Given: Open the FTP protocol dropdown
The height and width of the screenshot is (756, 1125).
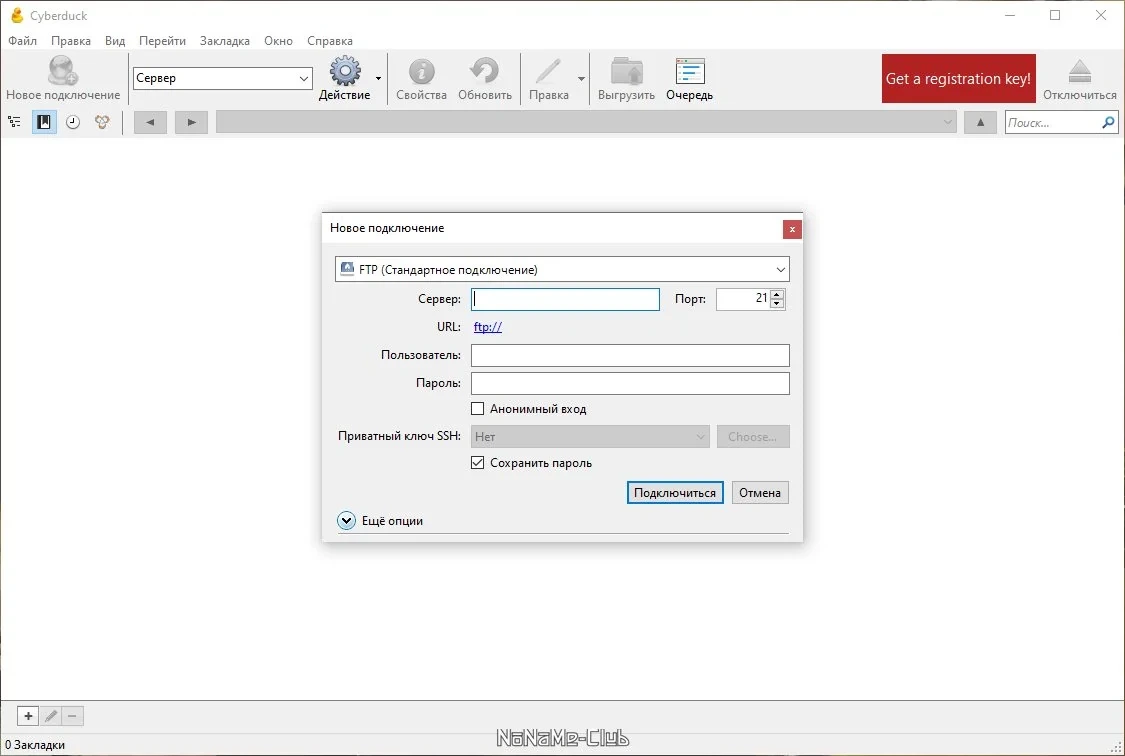Looking at the screenshot, I should pyautogui.click(x=562, y=270).
